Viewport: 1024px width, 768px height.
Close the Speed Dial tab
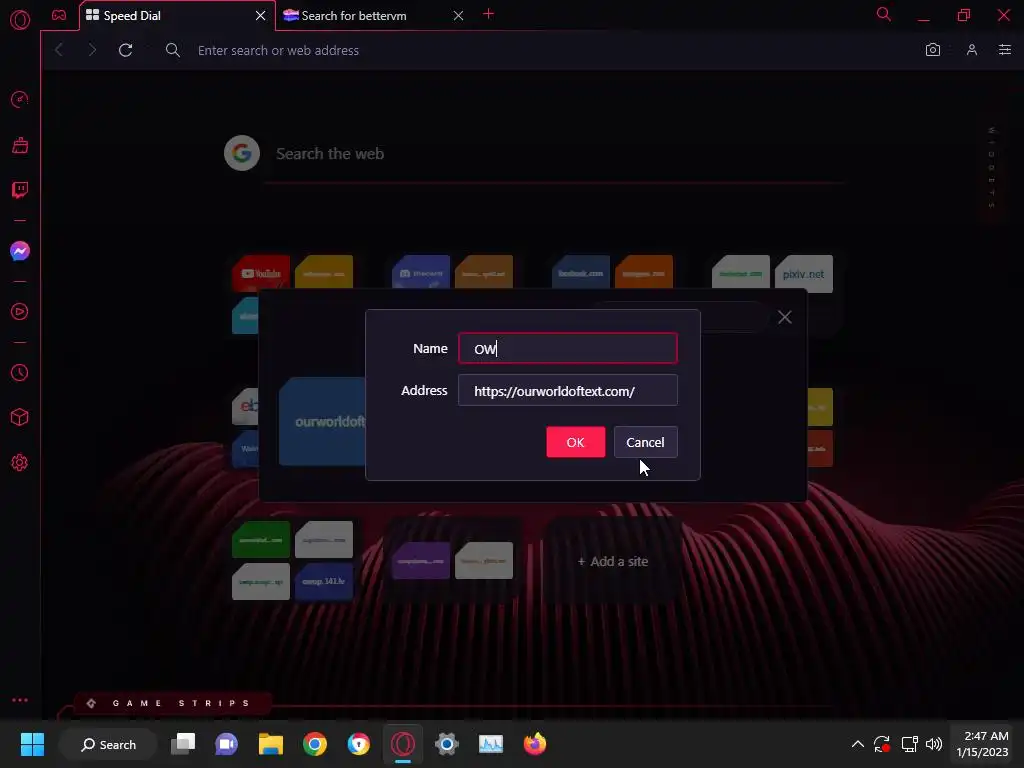click(x=261, y=16)
